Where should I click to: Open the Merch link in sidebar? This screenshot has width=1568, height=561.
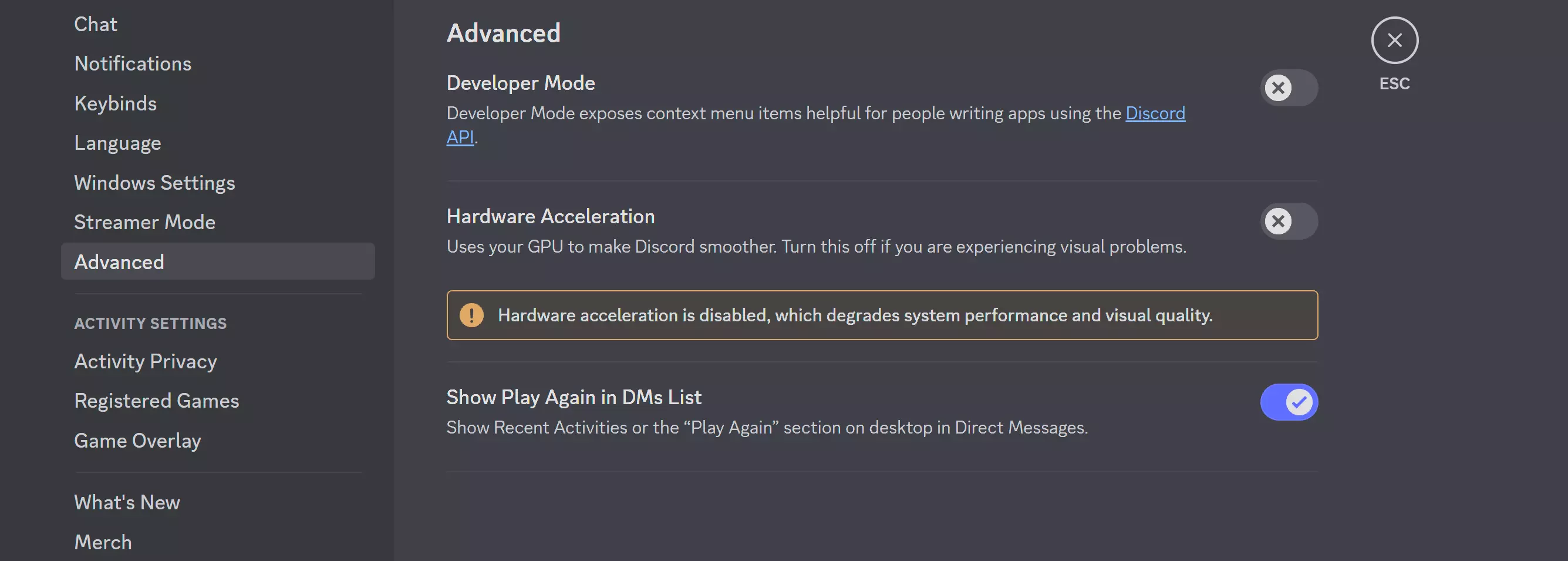[103, 542]
